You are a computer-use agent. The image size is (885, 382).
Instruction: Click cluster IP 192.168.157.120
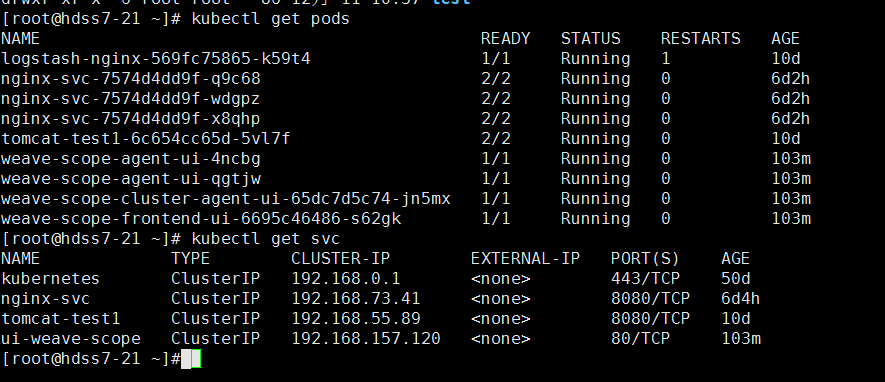point(366,339)
